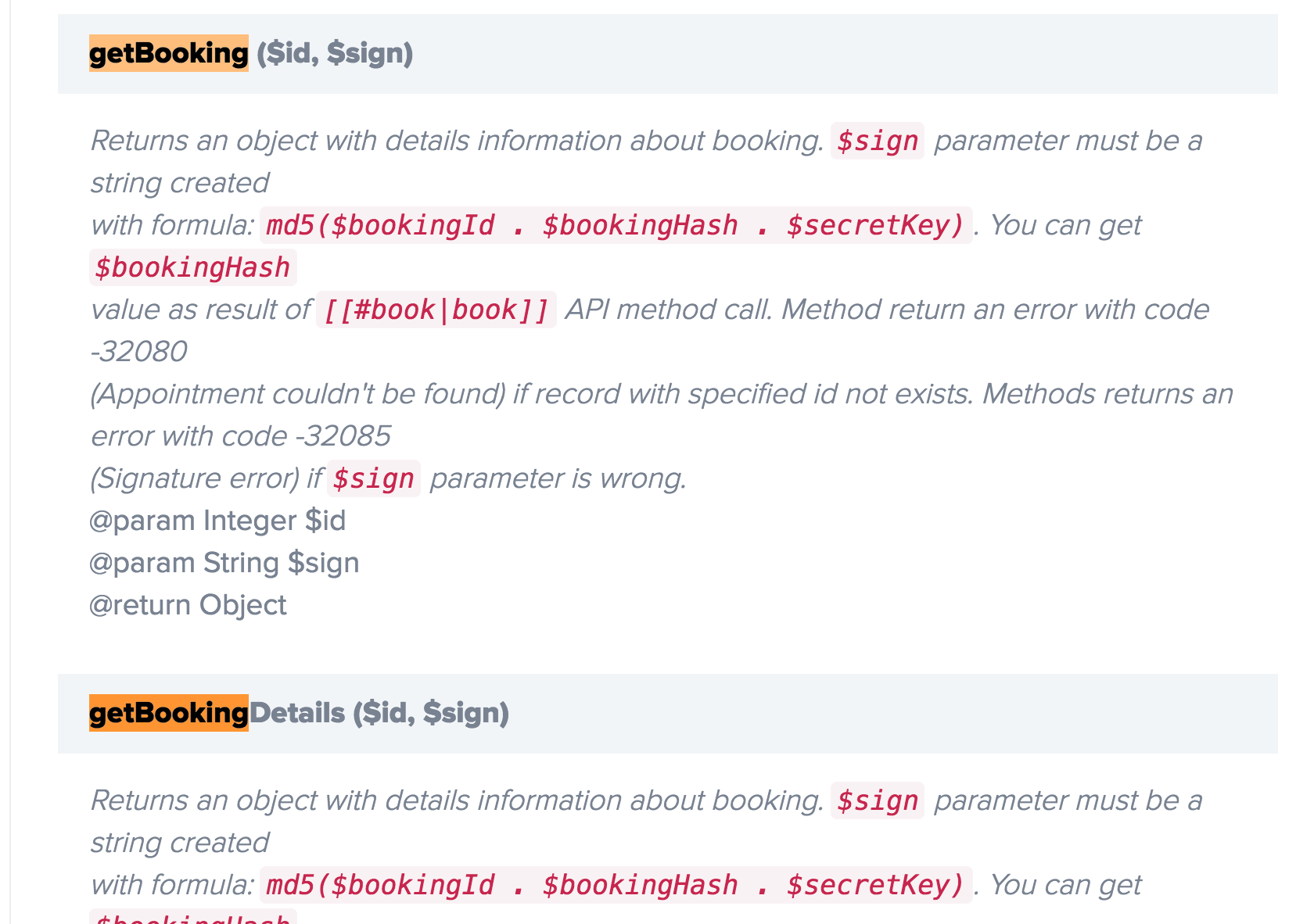Click the error code -32085 text

coord(343,436)
